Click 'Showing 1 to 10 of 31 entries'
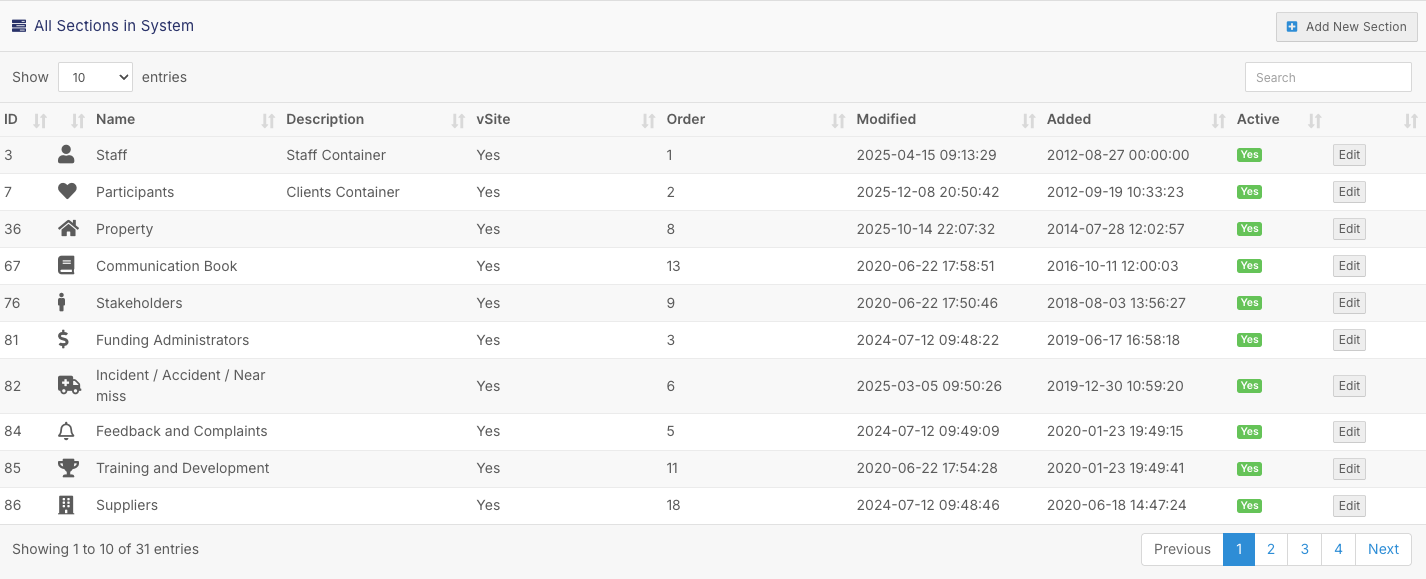This screenshot has height=579, width=1426. pyautogui.click(x=105, y=549)
